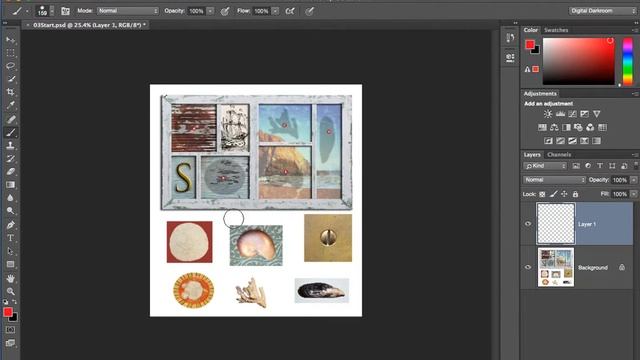Open layer blend mode Normal dropdown
The height and width of the screenshot is (360, 640).
point(555,180)
